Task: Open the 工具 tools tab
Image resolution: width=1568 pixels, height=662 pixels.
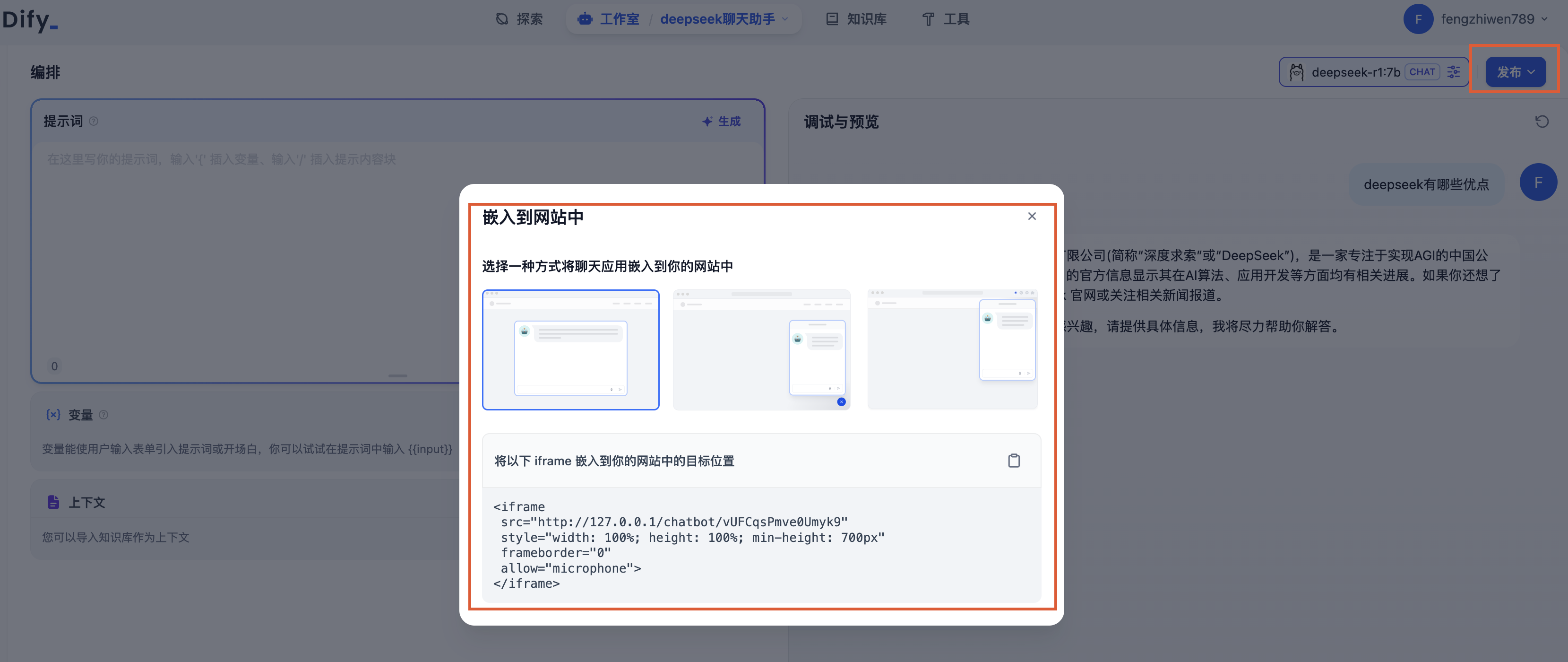Action: 946,19
